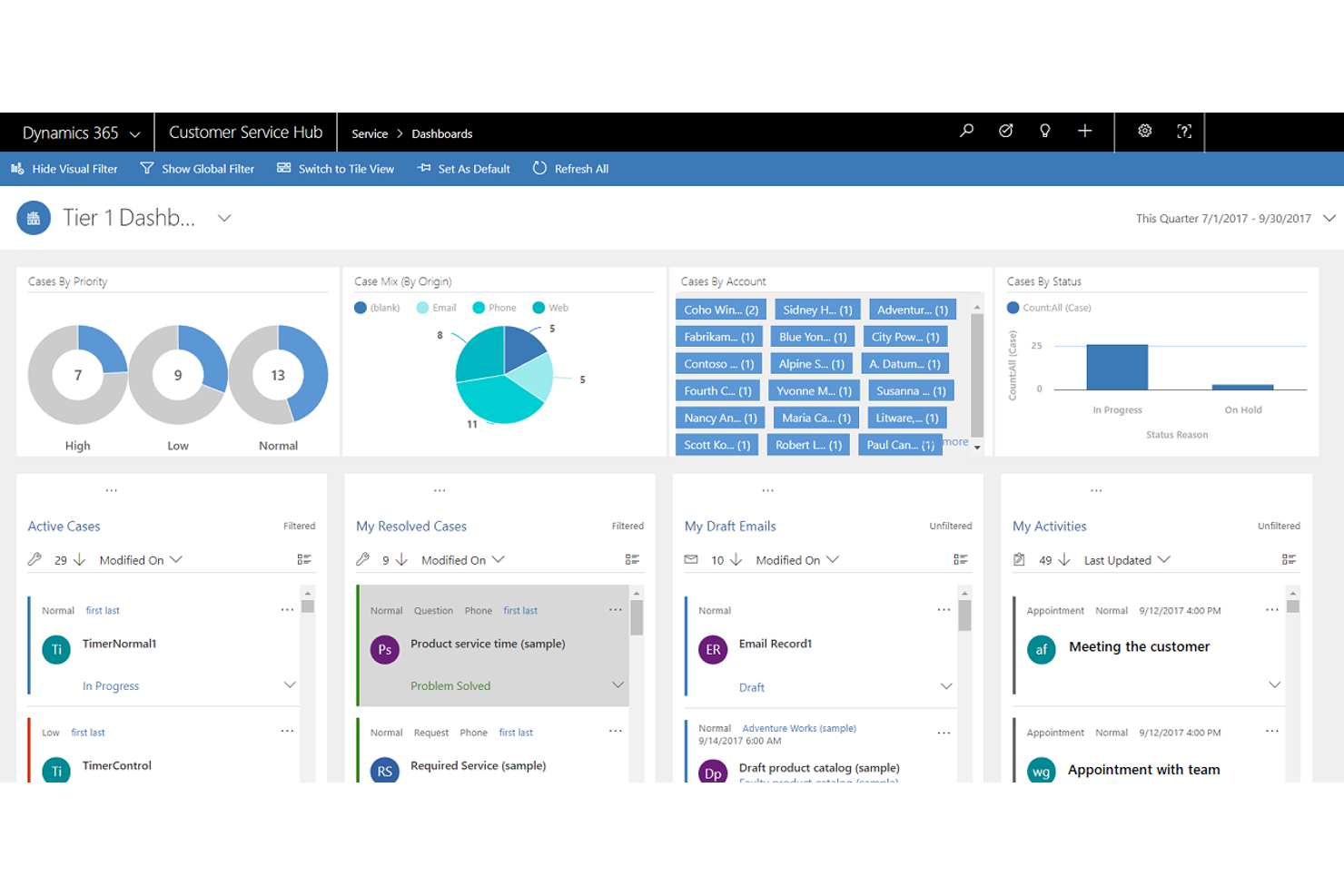Open Active Cases Modified On sort dropdown
The image size is (1344, 896).
click(x=141, y=560)
